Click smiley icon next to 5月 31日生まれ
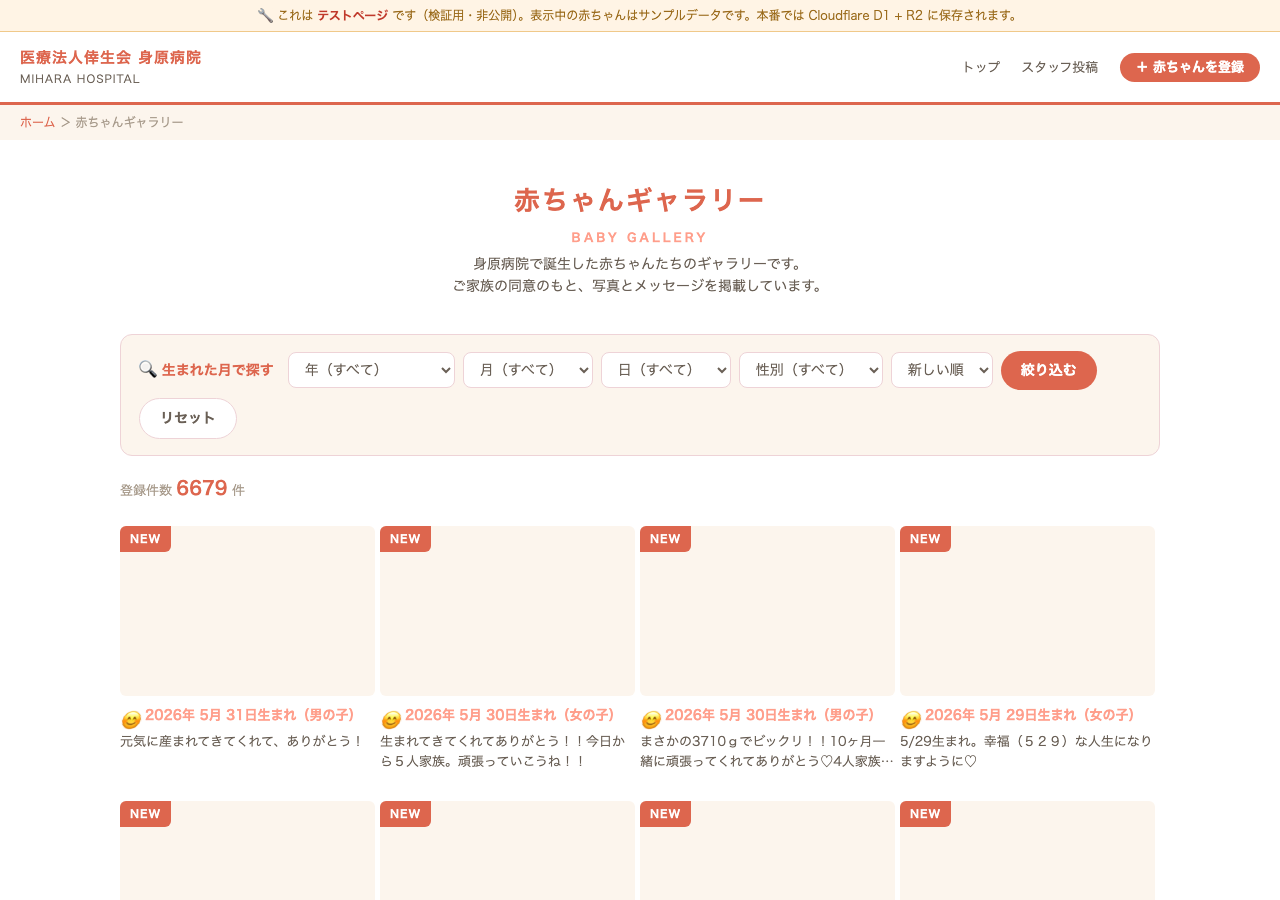This screenshot has width=1280, height=900. click(x=131, y=720)
